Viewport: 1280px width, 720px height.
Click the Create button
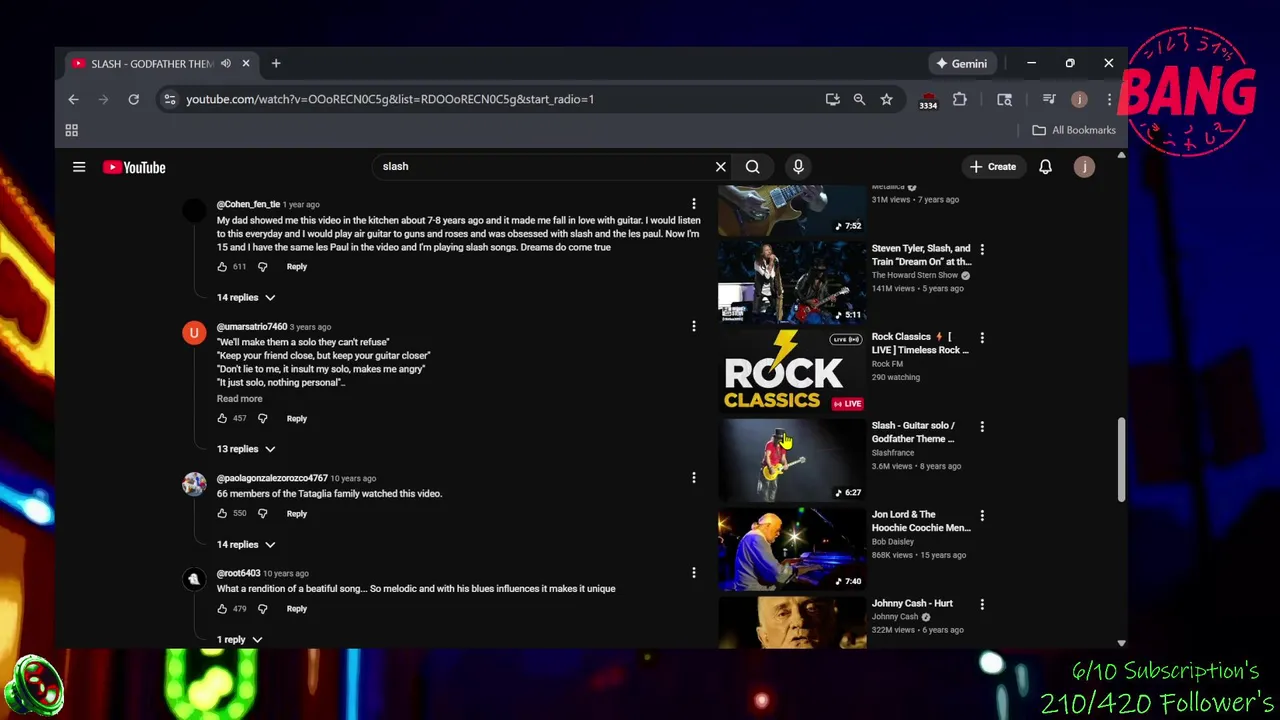(992, 167)
